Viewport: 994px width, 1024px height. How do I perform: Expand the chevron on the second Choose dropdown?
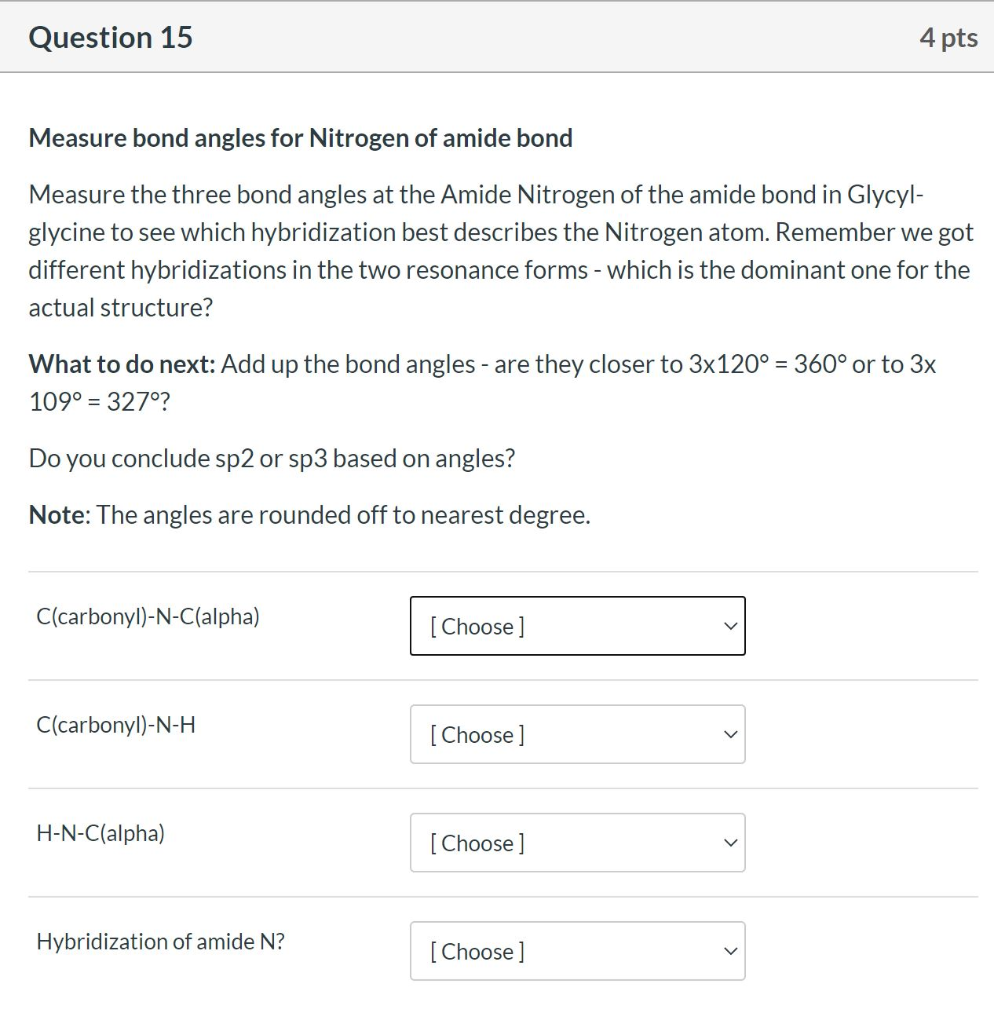(x=729, y=734)
